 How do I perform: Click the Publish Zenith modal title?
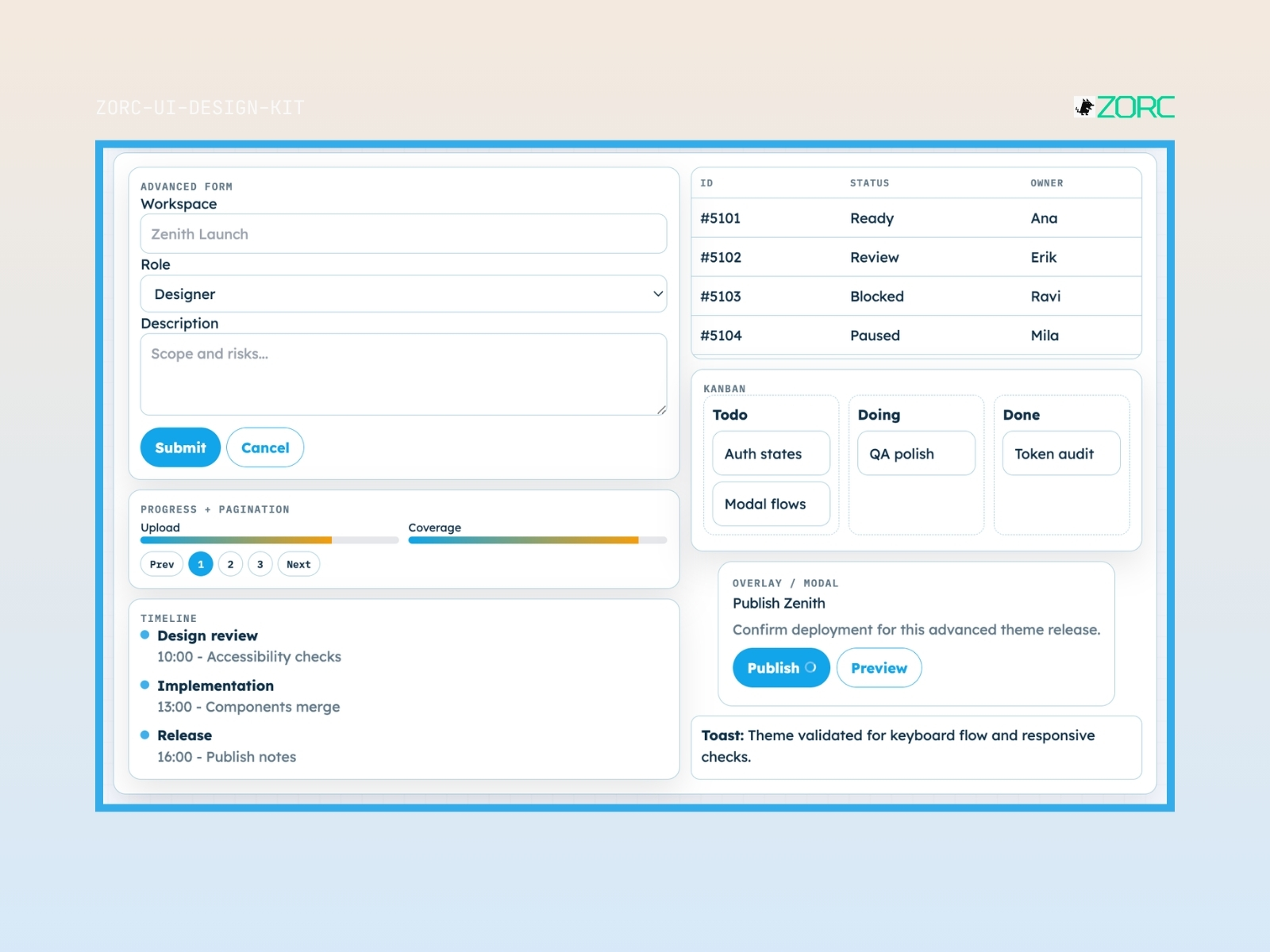[779, 603]
